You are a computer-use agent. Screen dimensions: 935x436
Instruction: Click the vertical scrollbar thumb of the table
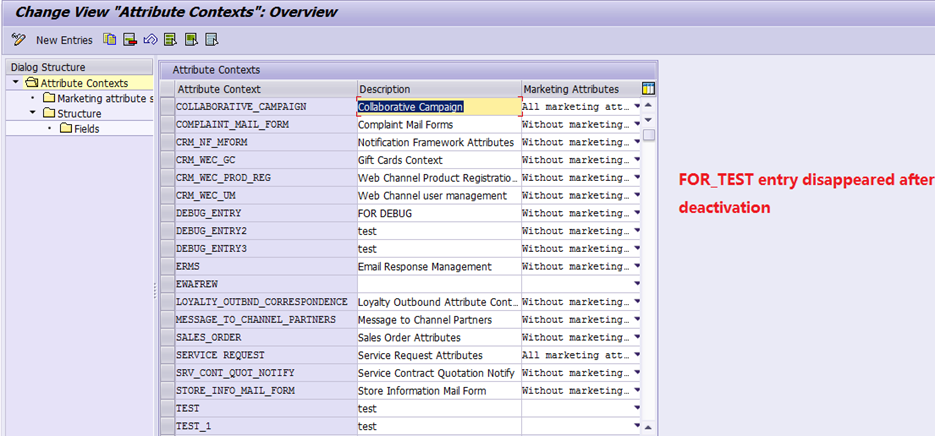click(x=648, y=135)
